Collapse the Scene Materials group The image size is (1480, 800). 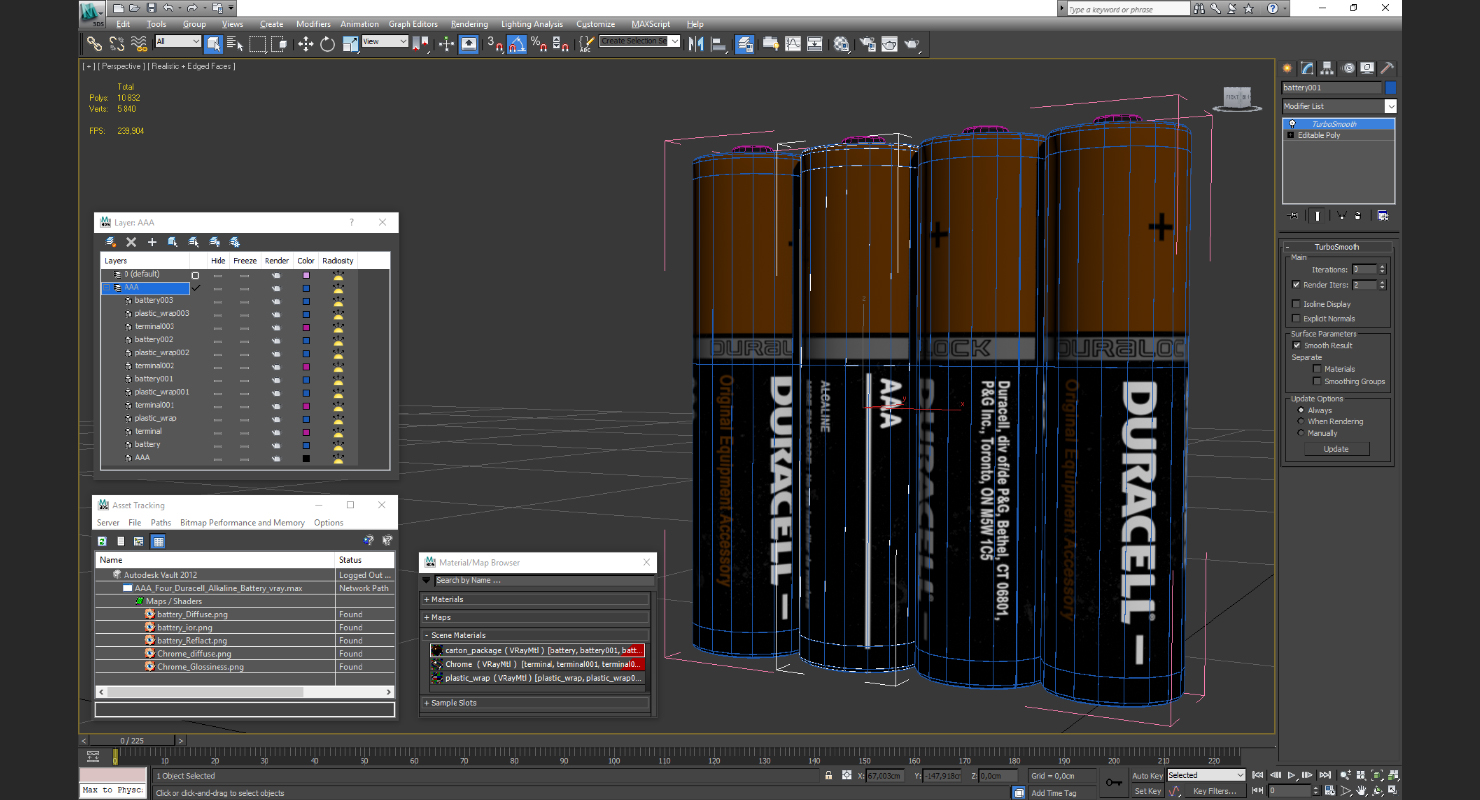(537, 635)
